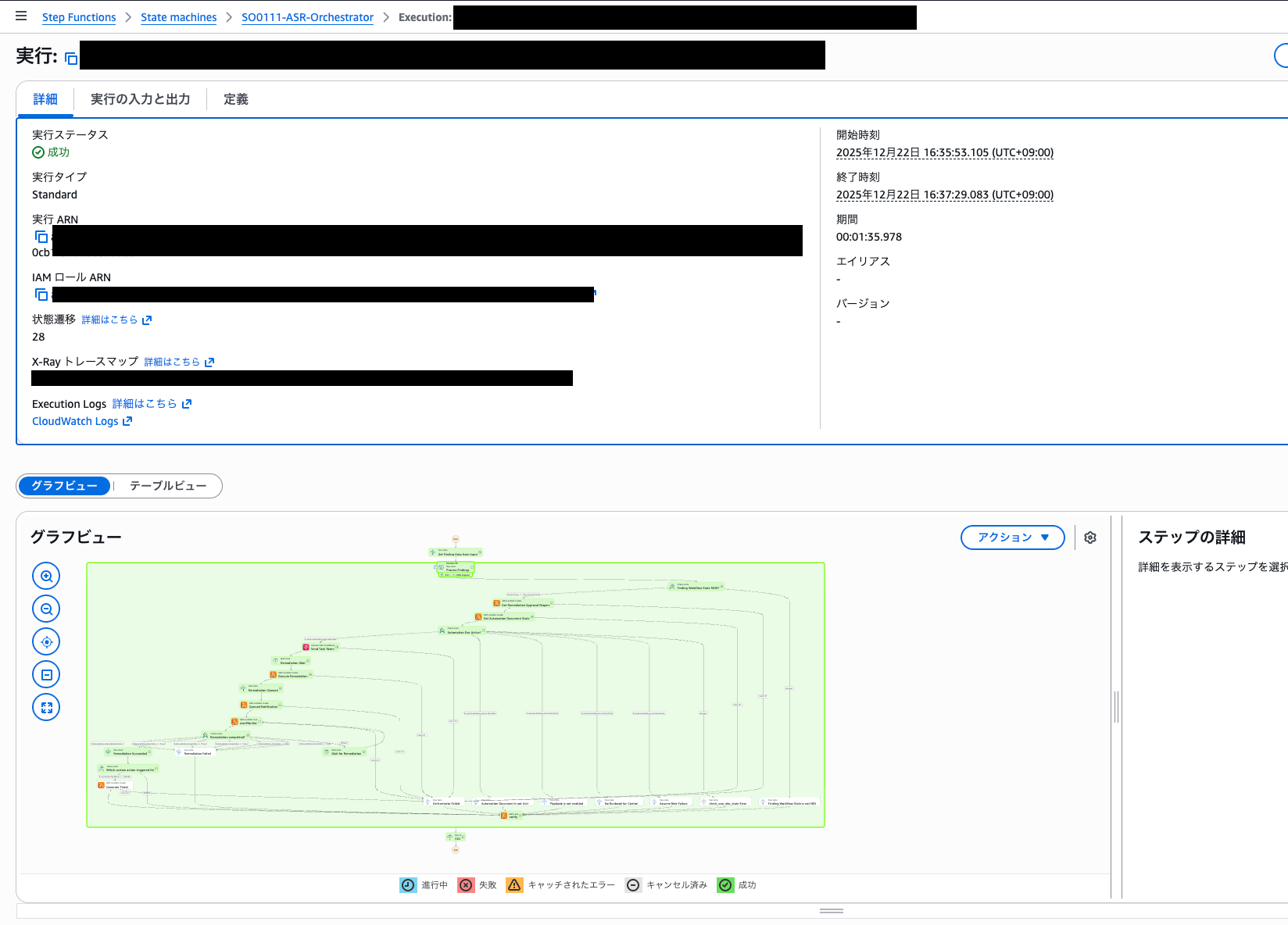The image size is (1288, 925).
Task: Select the Orchestrator Failed step
Action: (445, 802)
